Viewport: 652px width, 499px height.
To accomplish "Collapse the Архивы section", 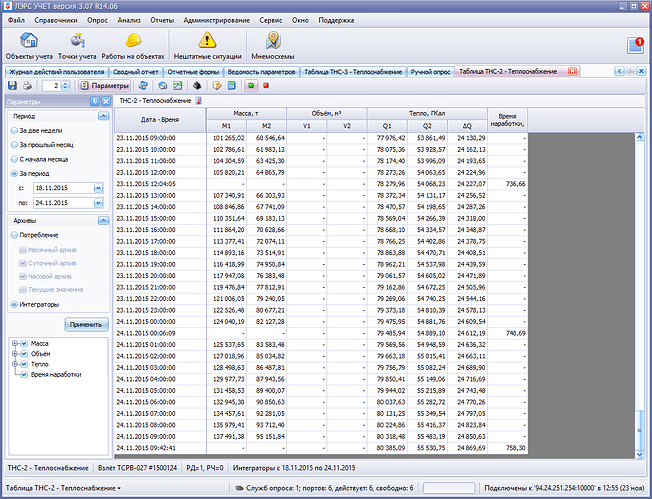I will pyautogui.click(x=103, y=221).
